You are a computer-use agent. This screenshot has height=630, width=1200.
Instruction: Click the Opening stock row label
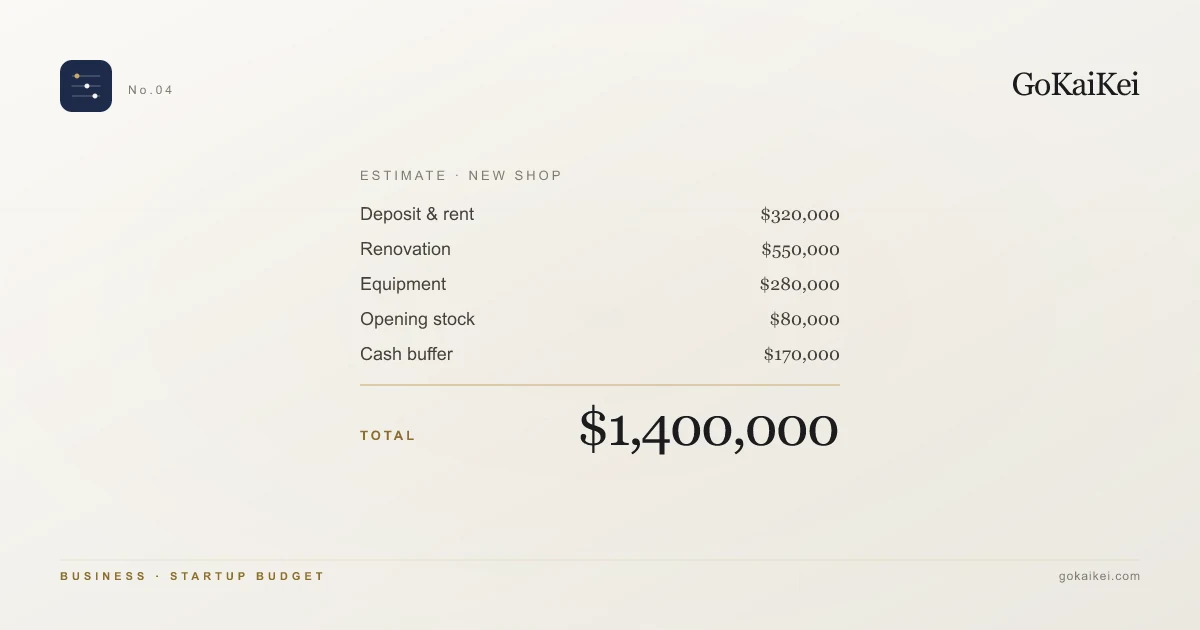pyautogui.click(x=417, y=319)
